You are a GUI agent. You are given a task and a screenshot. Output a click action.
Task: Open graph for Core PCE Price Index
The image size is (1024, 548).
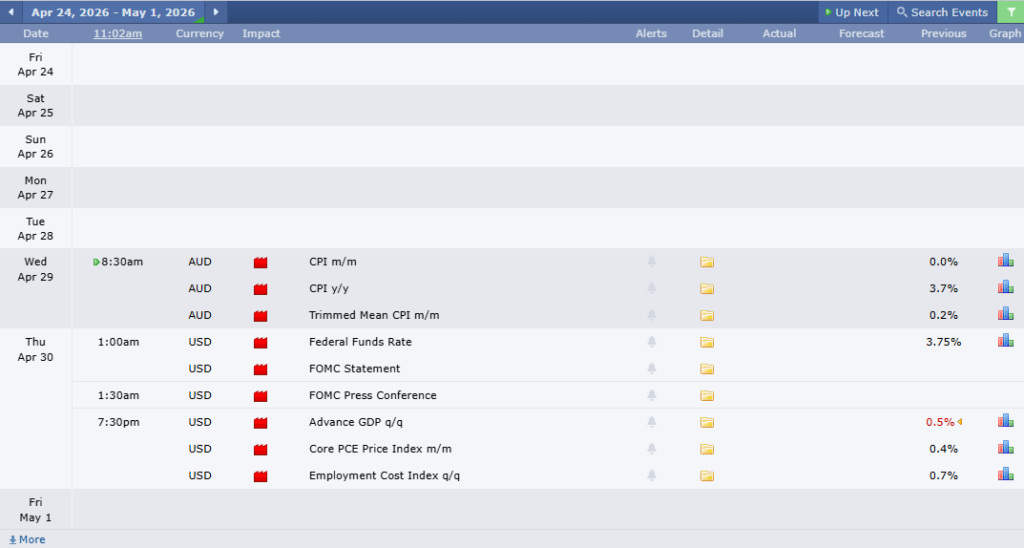coord(1005,448)
